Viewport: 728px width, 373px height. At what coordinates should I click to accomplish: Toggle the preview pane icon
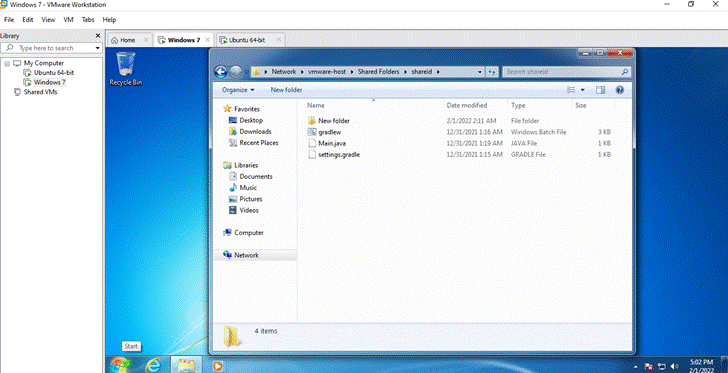(x=600, y=90)
